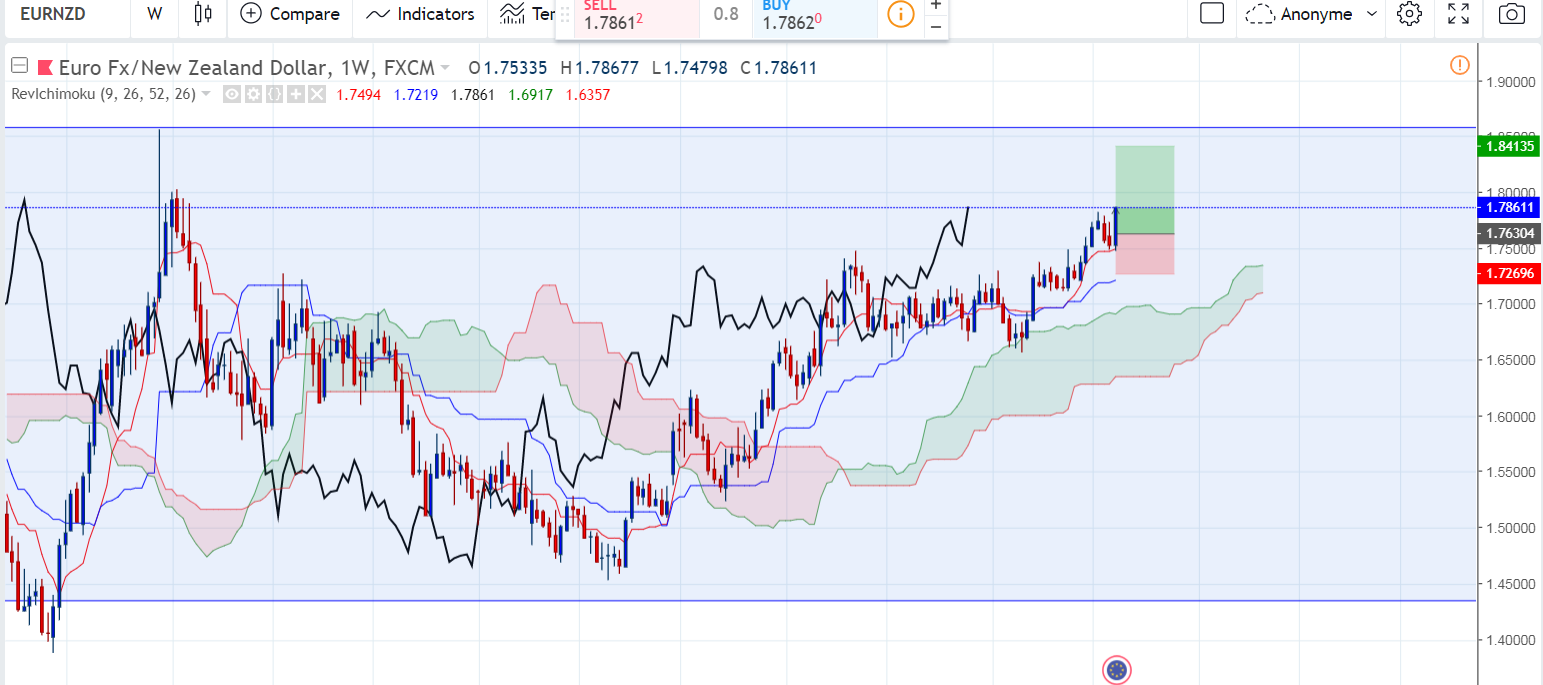Expand the arrow next to RevIchimoku label
This screenshot has width=1543, height=685.
click(x=206, y=94)
